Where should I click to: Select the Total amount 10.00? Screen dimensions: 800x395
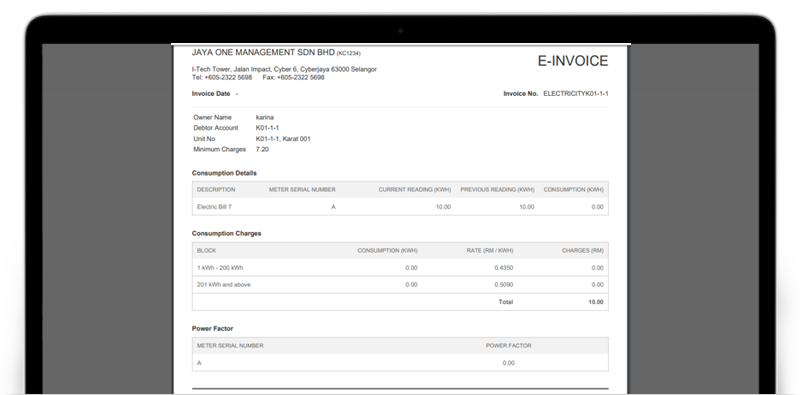[x=595, y=302]
